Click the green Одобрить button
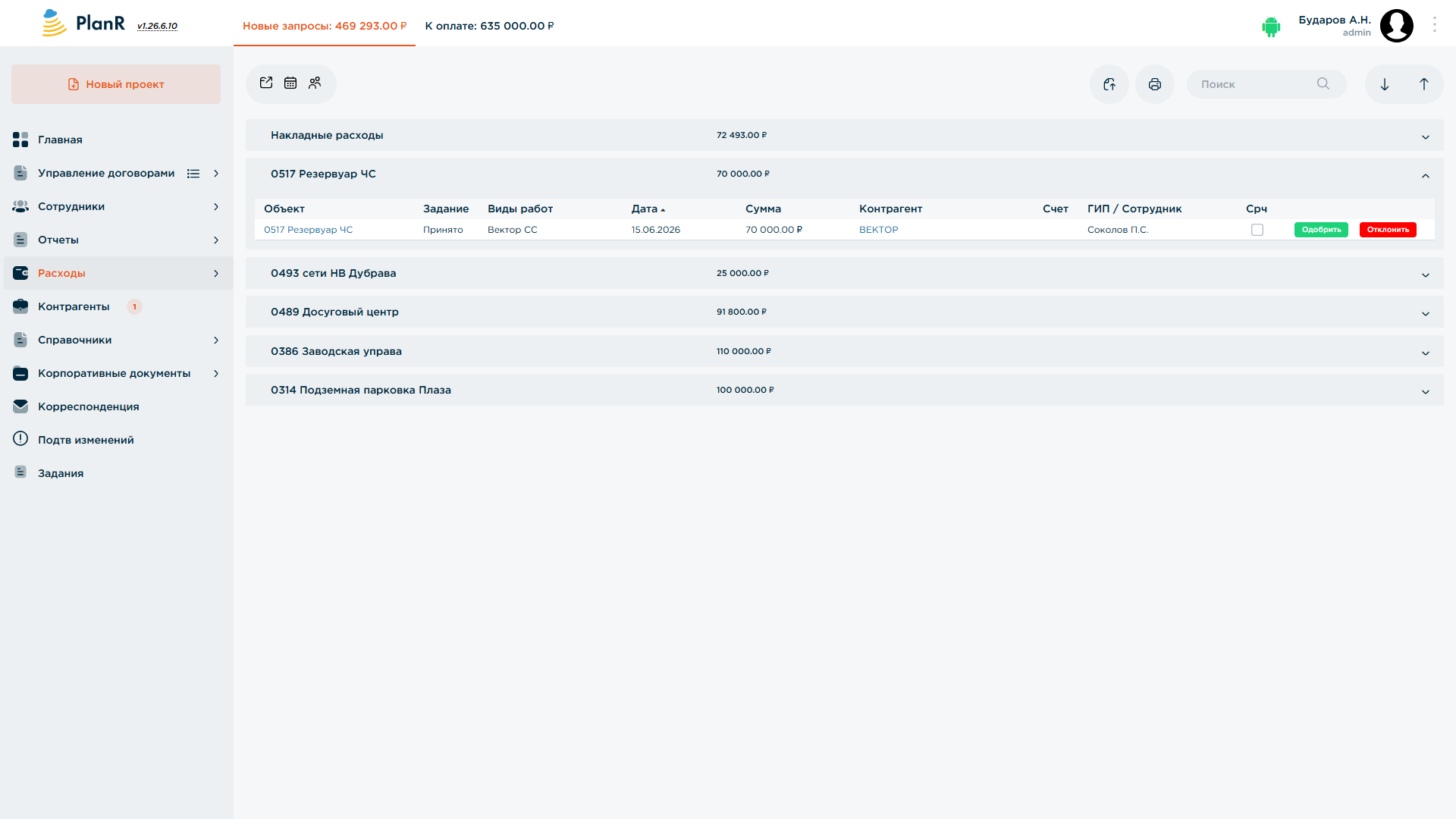 [1321, 230]
